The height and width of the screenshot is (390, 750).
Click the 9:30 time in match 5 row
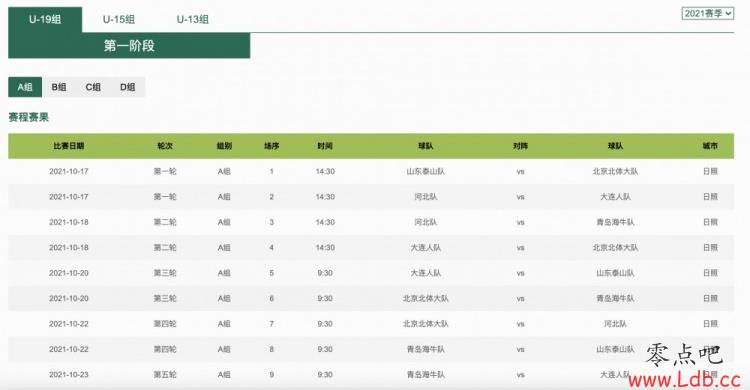(325, 273)
